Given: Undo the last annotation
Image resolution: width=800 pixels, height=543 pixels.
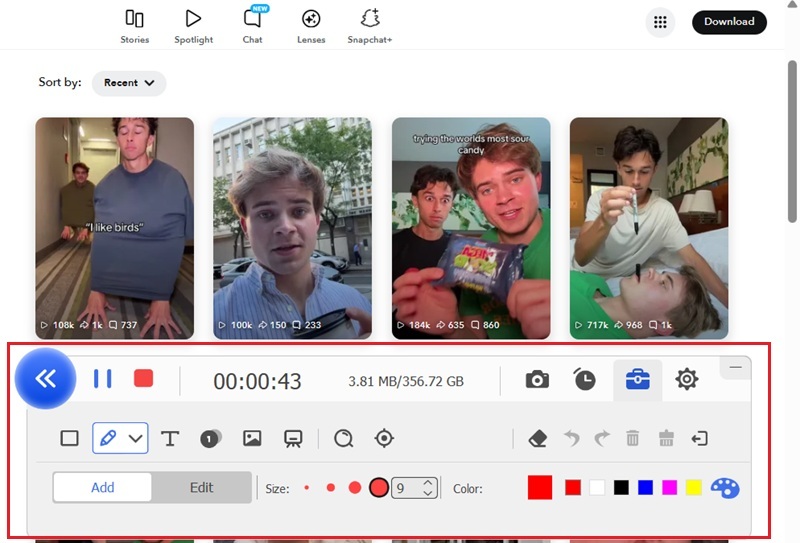Looking at the screenshot, I should tap(571, 438).
